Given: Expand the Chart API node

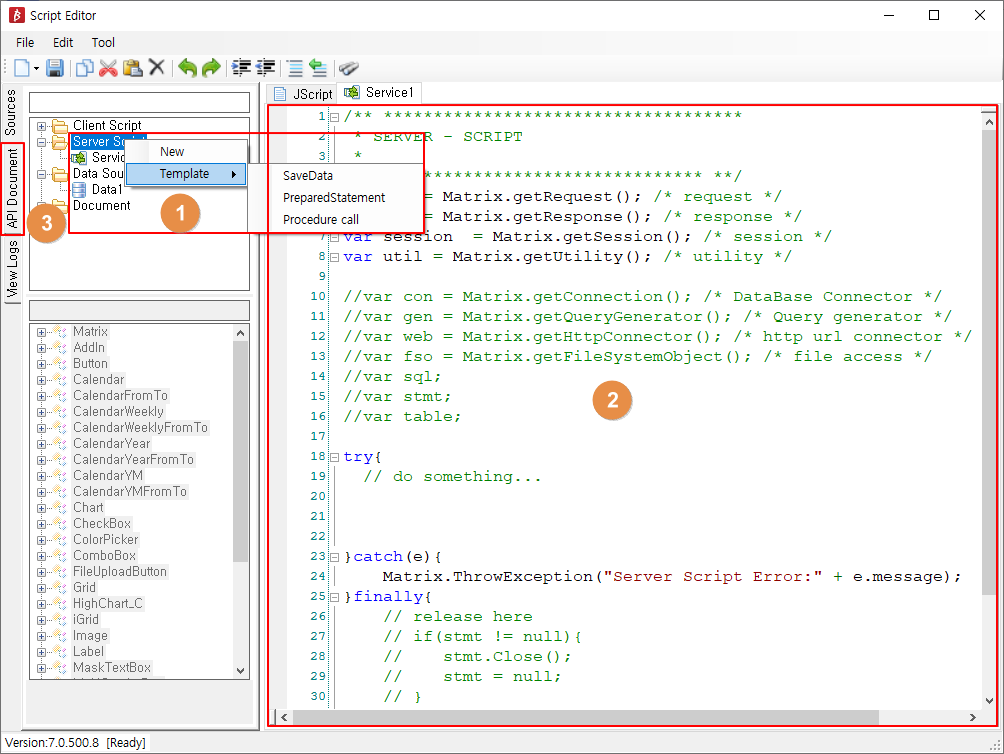Looking at the screenshot, I should (41, 508).
